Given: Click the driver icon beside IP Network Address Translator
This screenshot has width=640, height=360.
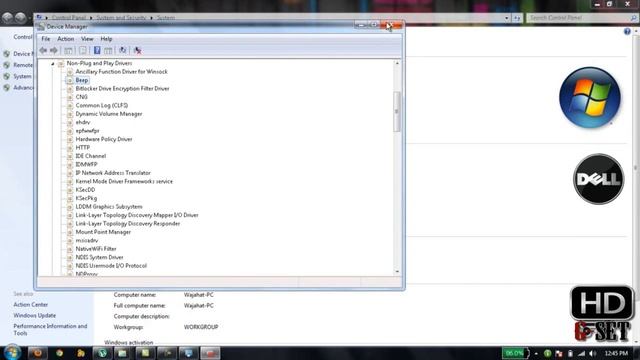Looking at the screenshot, I should pos(70,173).
